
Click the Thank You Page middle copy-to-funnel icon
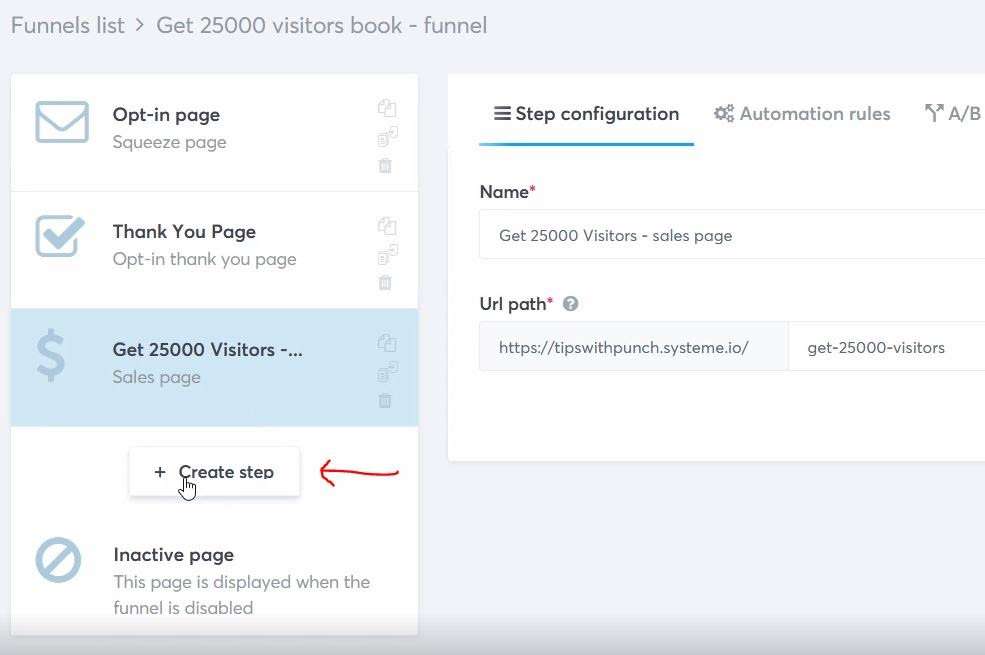(x=387, y=254)
